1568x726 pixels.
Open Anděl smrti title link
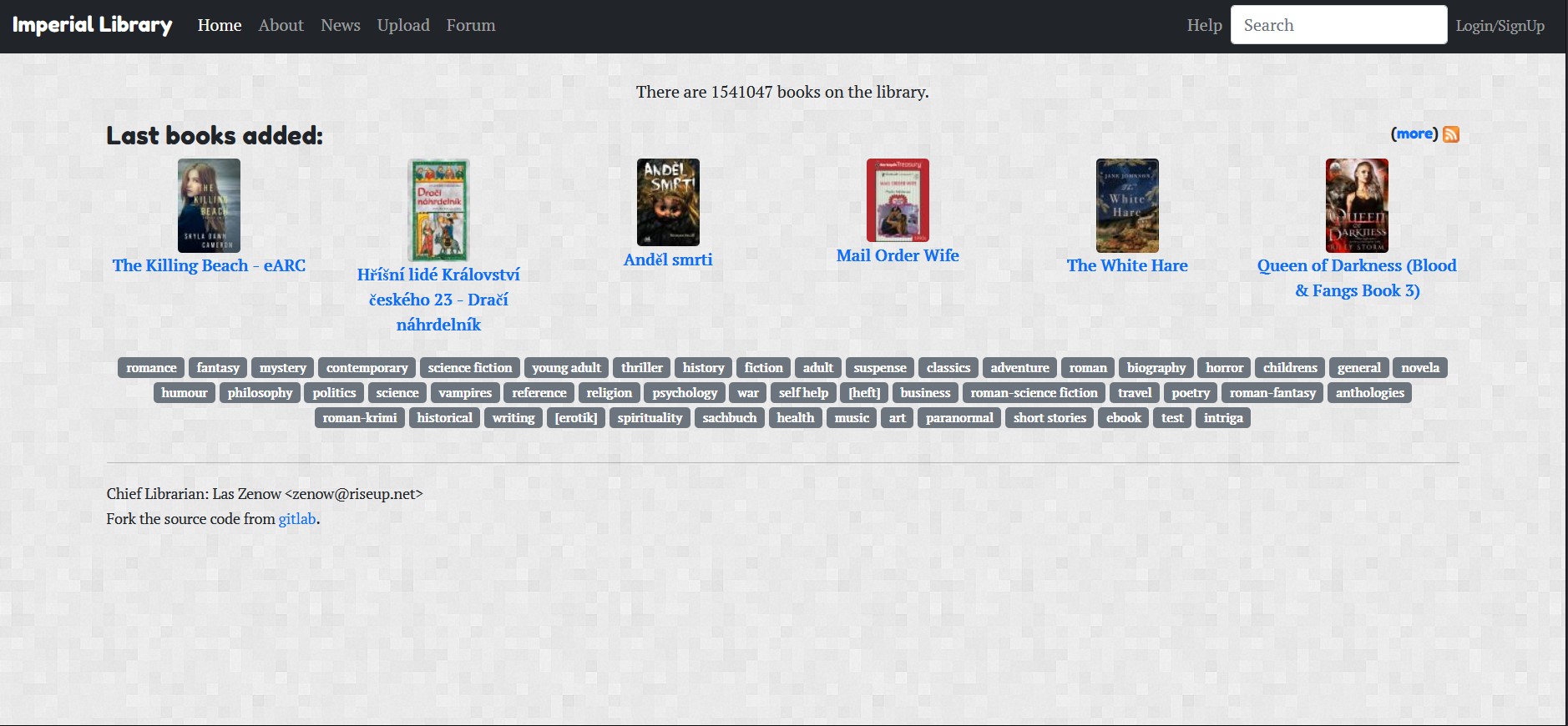[668, 260]
